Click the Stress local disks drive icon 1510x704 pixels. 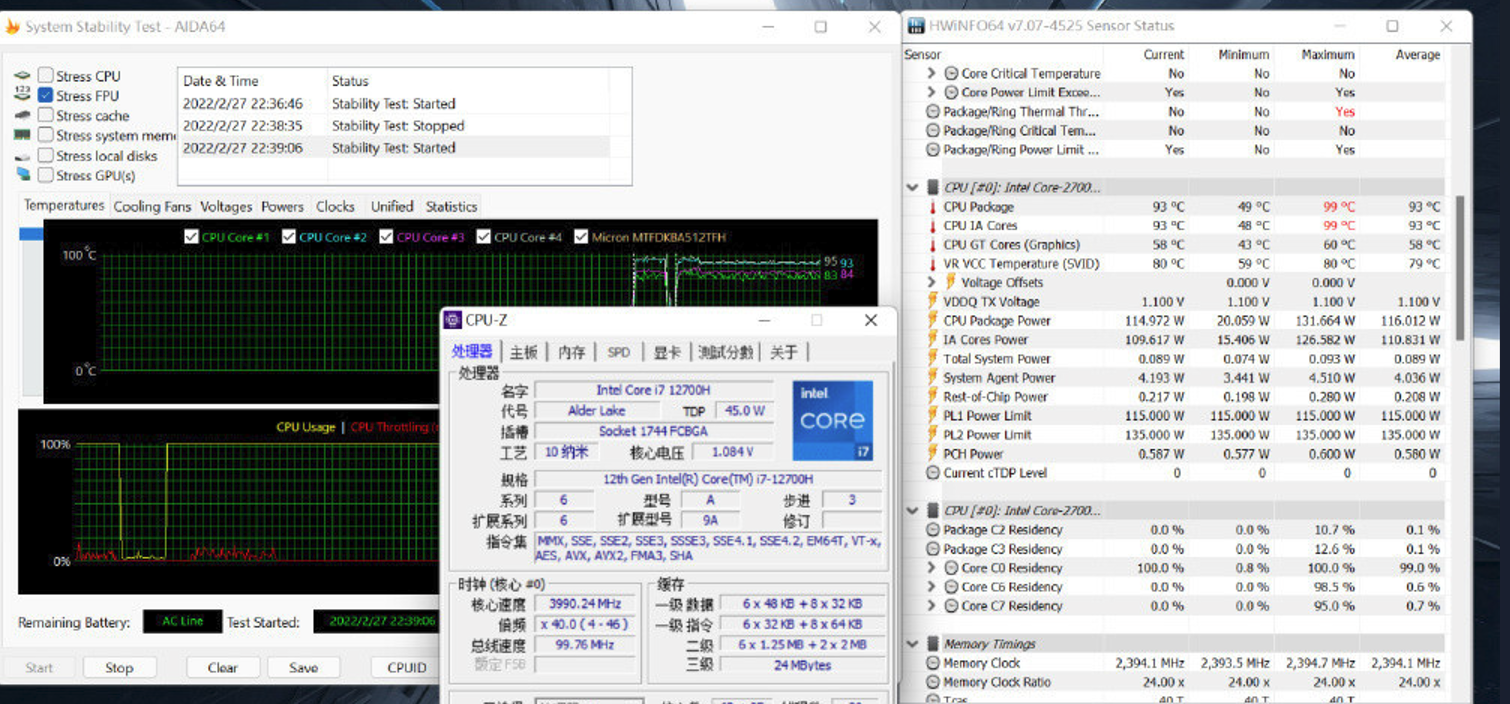pyautogui.click(x=22, y=156)
